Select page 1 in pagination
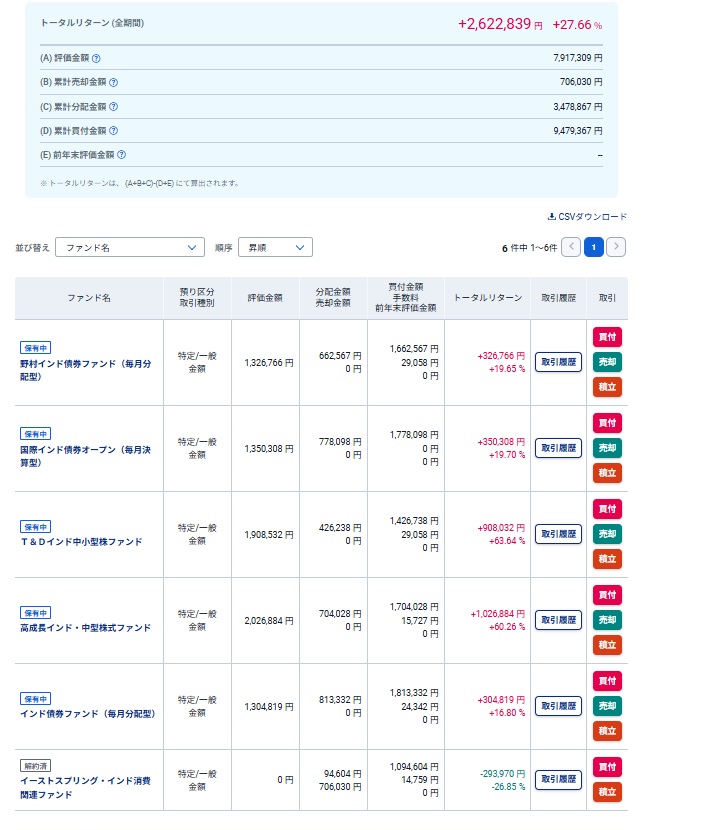 coord(593,247)
